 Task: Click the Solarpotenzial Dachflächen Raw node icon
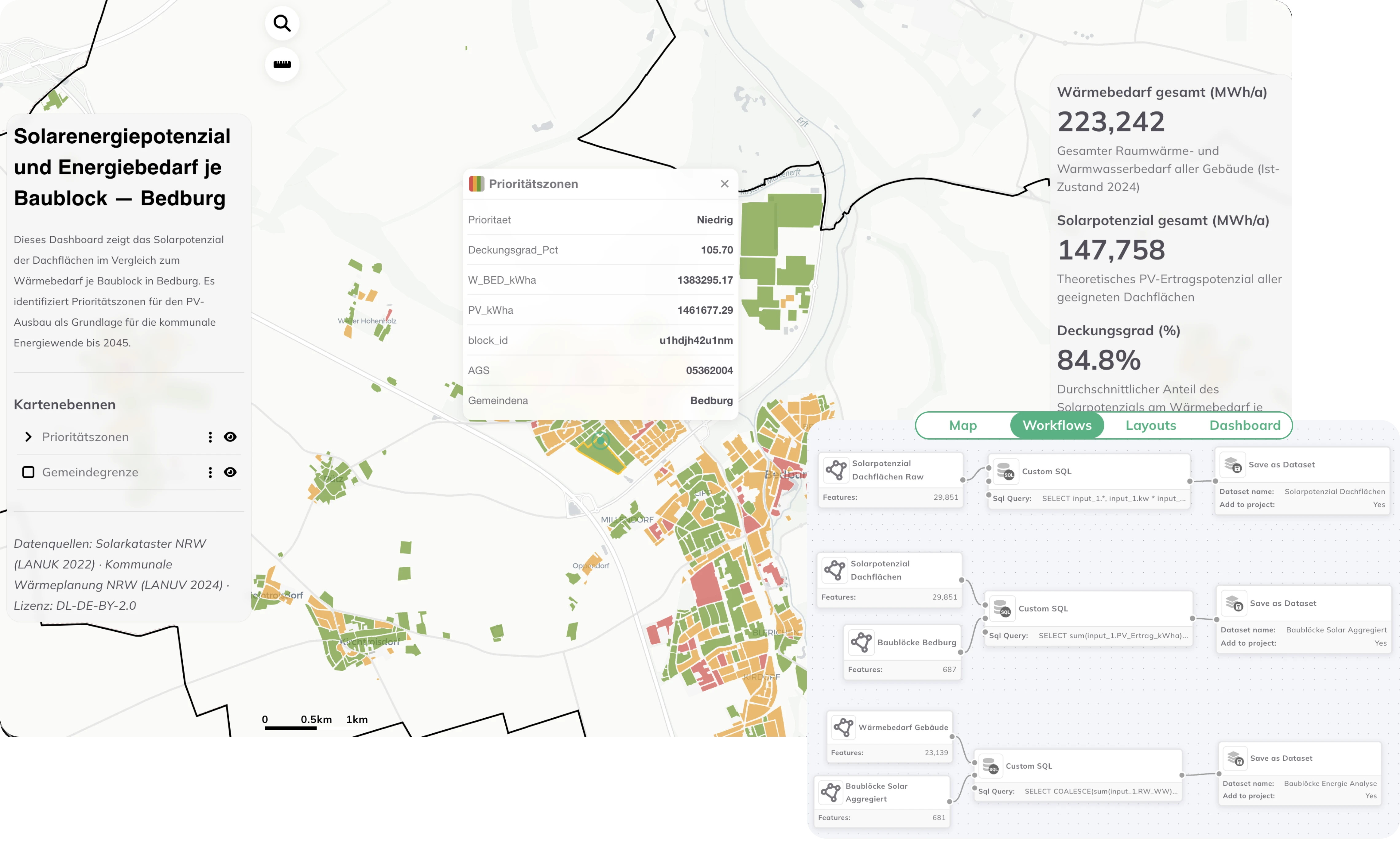[836, 470]
